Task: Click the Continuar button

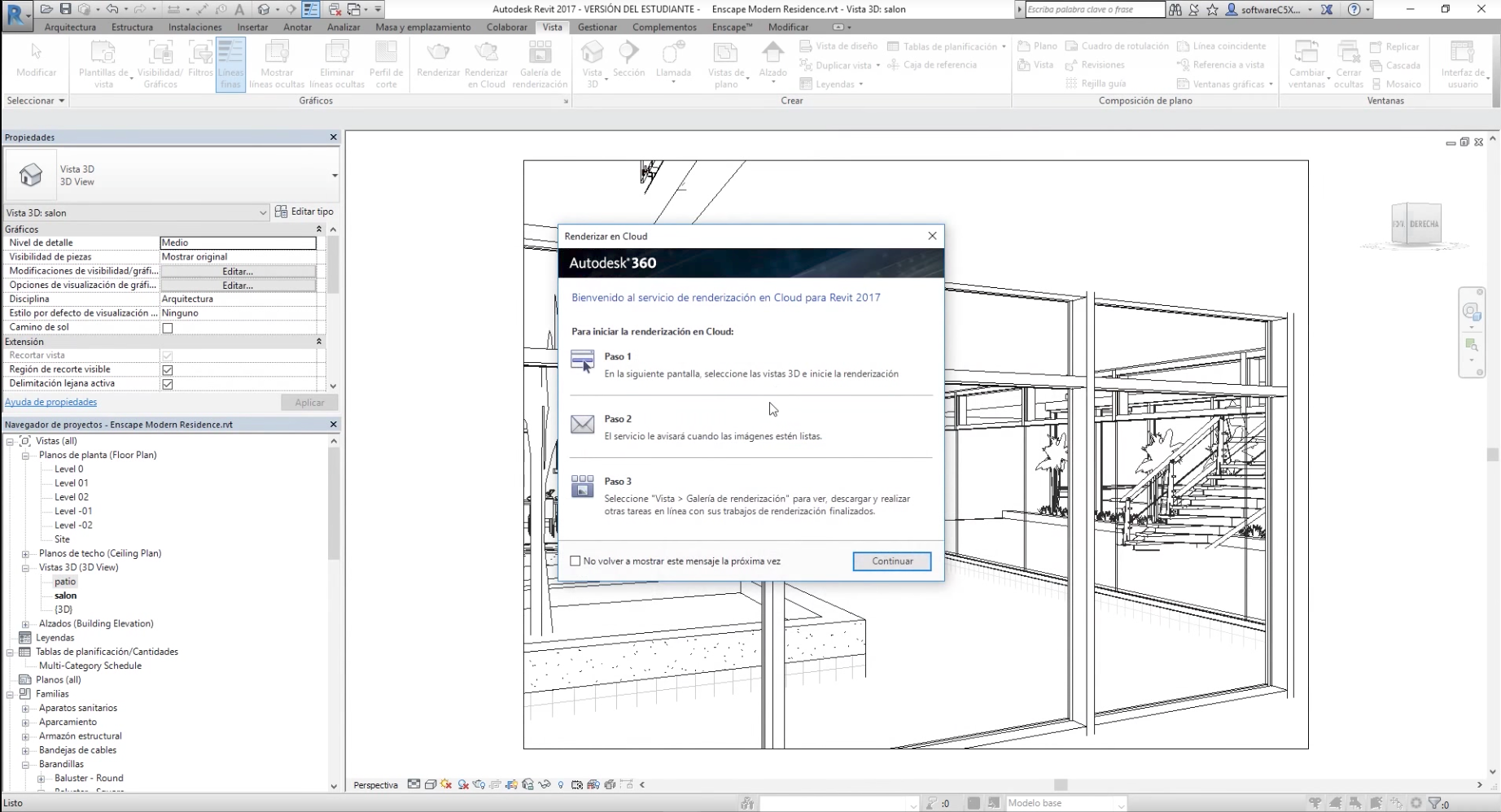Action: [x=892, y=561]
